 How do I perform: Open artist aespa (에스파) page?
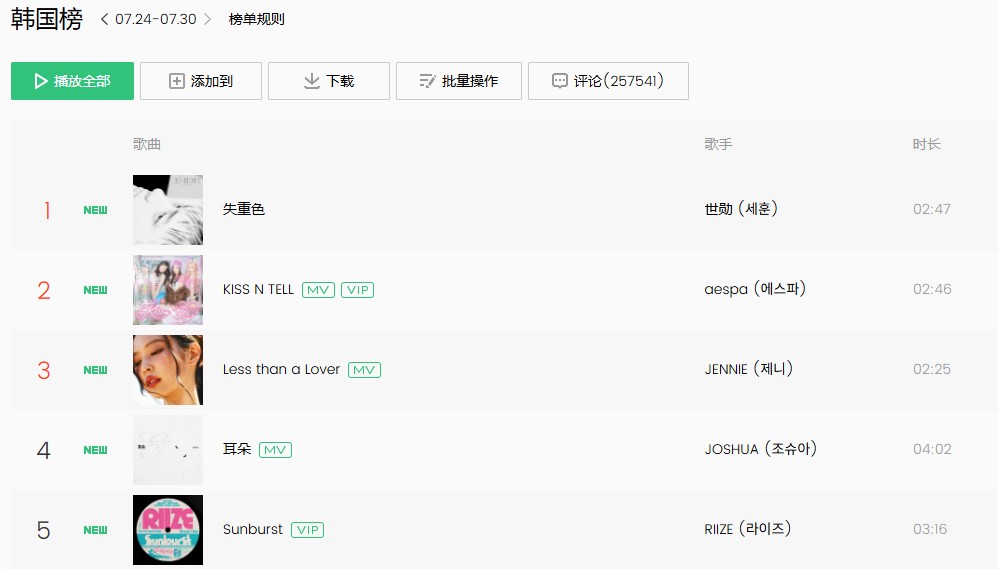755,289
